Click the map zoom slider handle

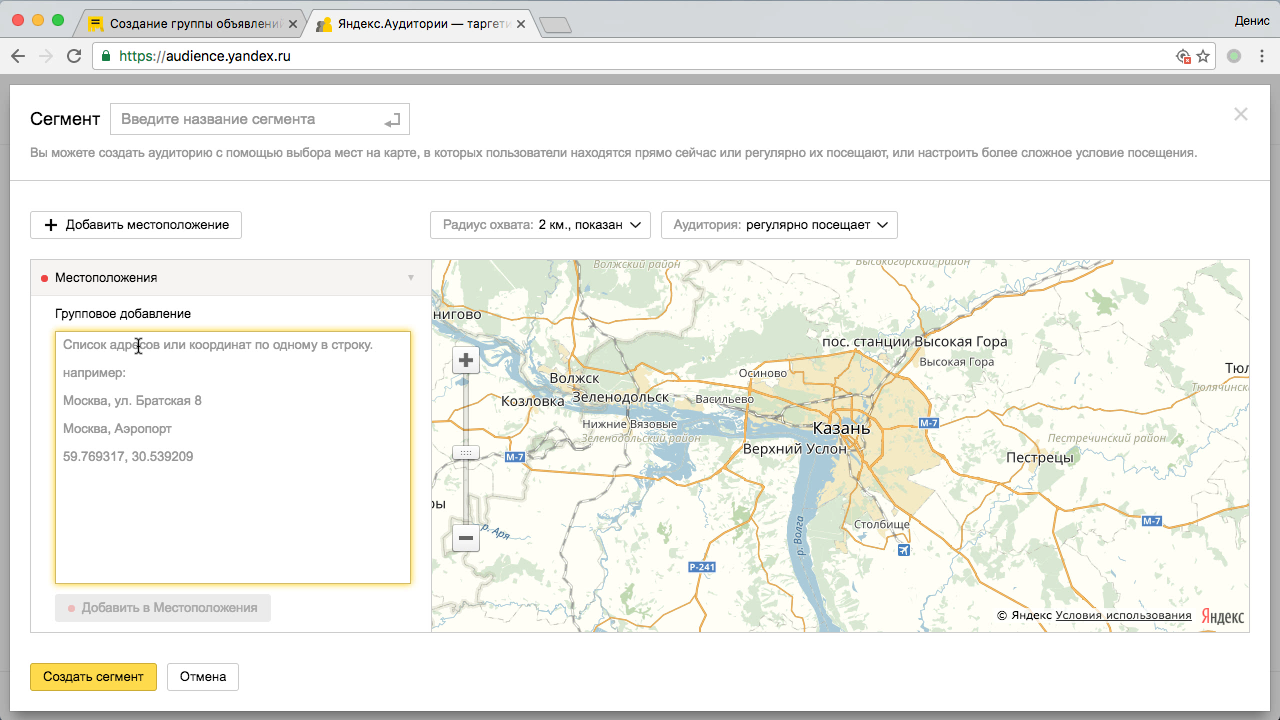coord(465,453)
